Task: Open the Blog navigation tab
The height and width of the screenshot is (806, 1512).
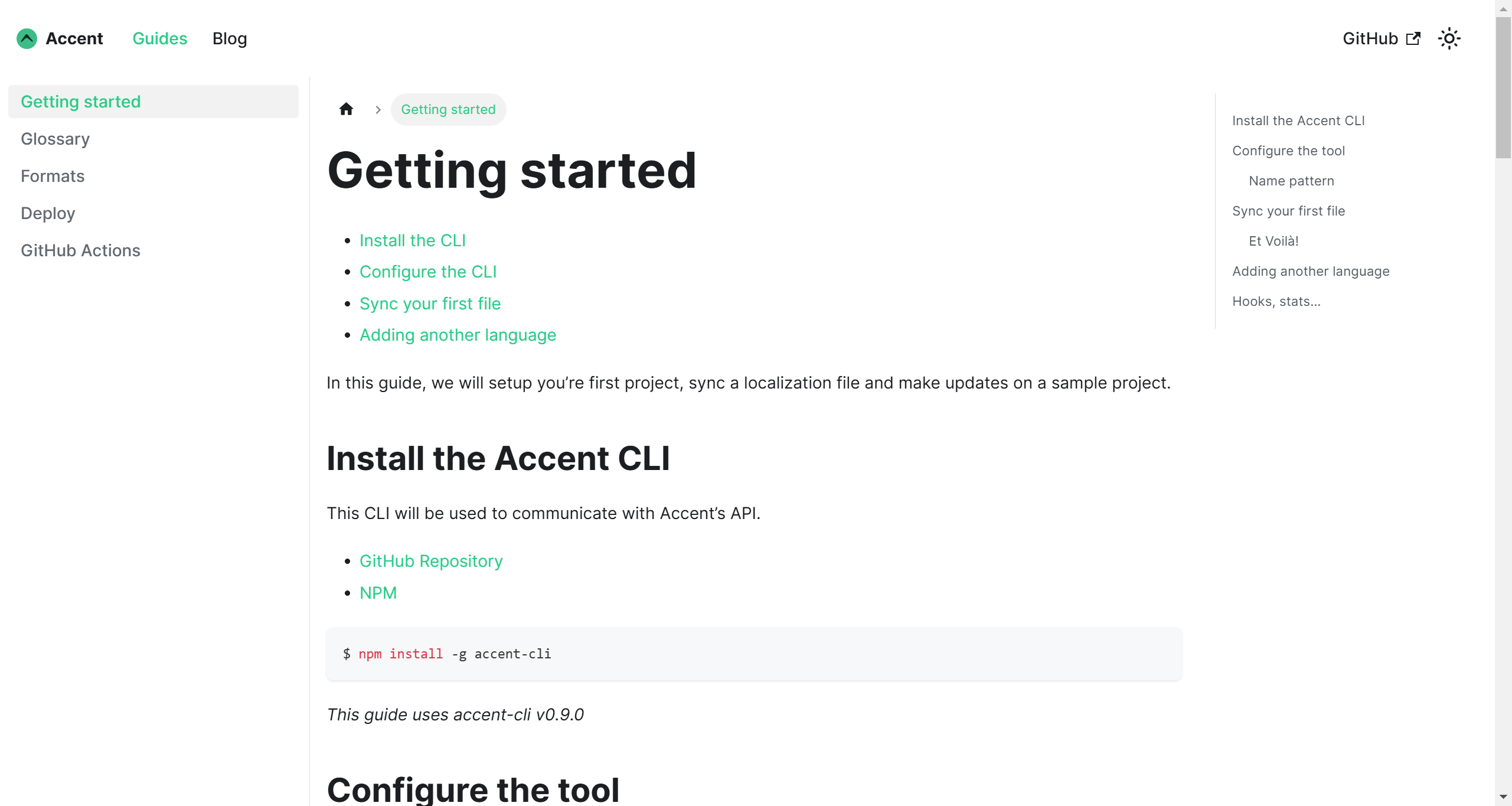Action: [x=230, y=39]
